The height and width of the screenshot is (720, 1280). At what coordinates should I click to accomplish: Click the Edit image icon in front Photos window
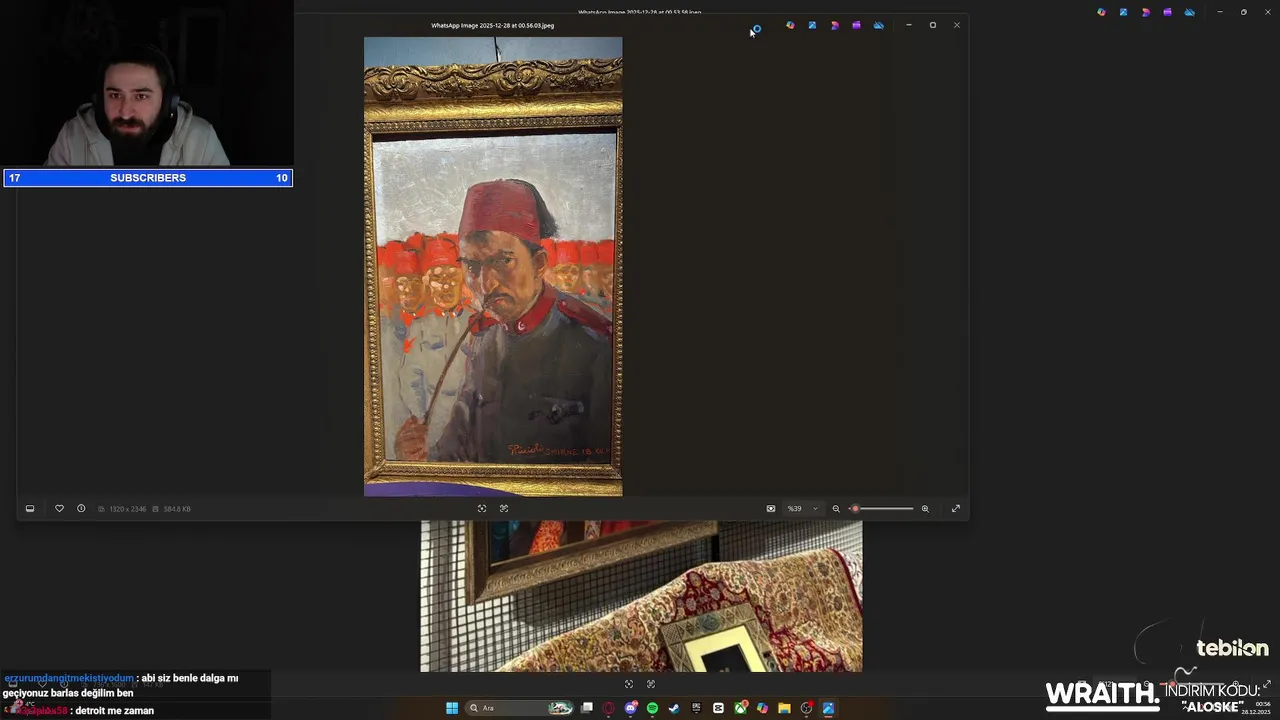click(x=812, y=25)
